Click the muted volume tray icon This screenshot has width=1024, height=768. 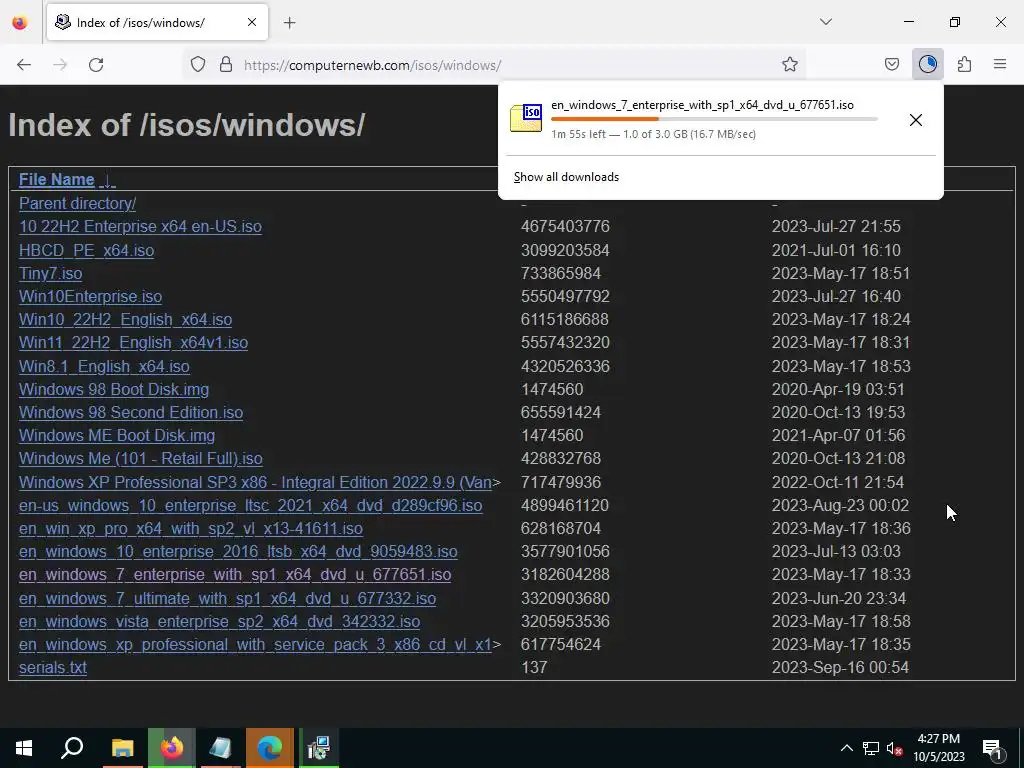[x=895, y=748]
